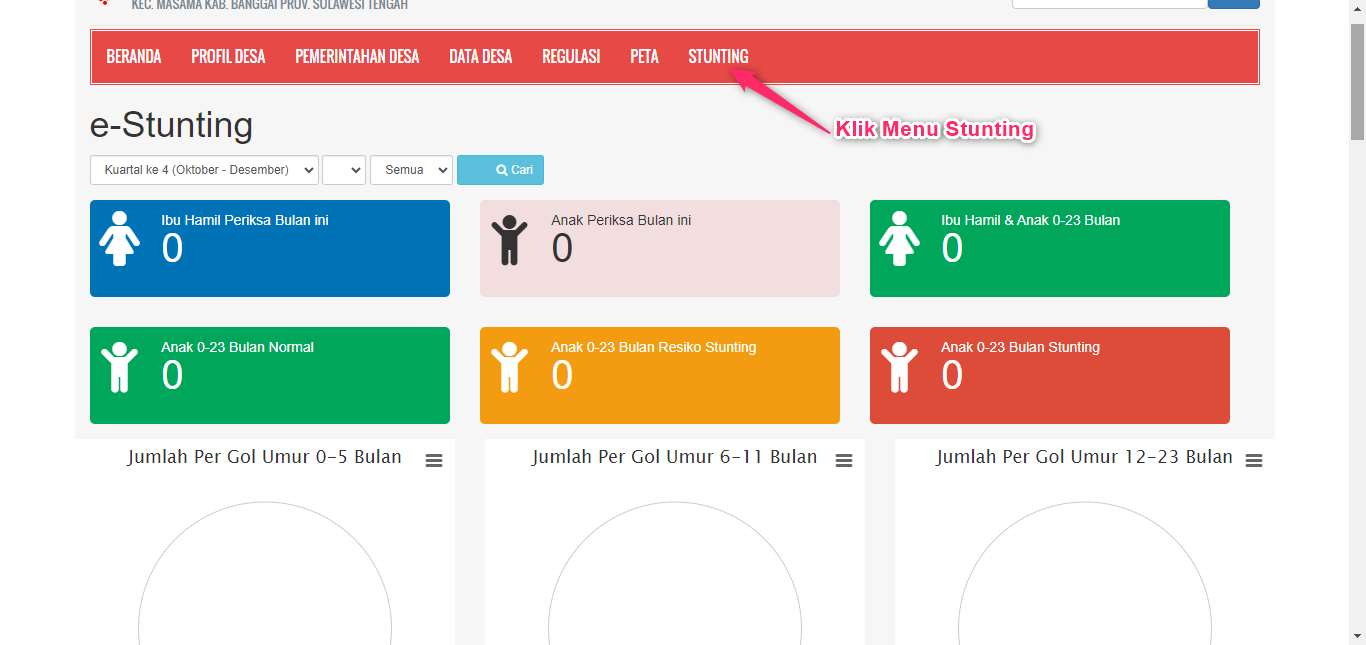1366x645 pixels.
Task: Click the 'Ibu Hamil Periksa Bulan ini' label
Action: pyautogui.click(x=245, y=220)
